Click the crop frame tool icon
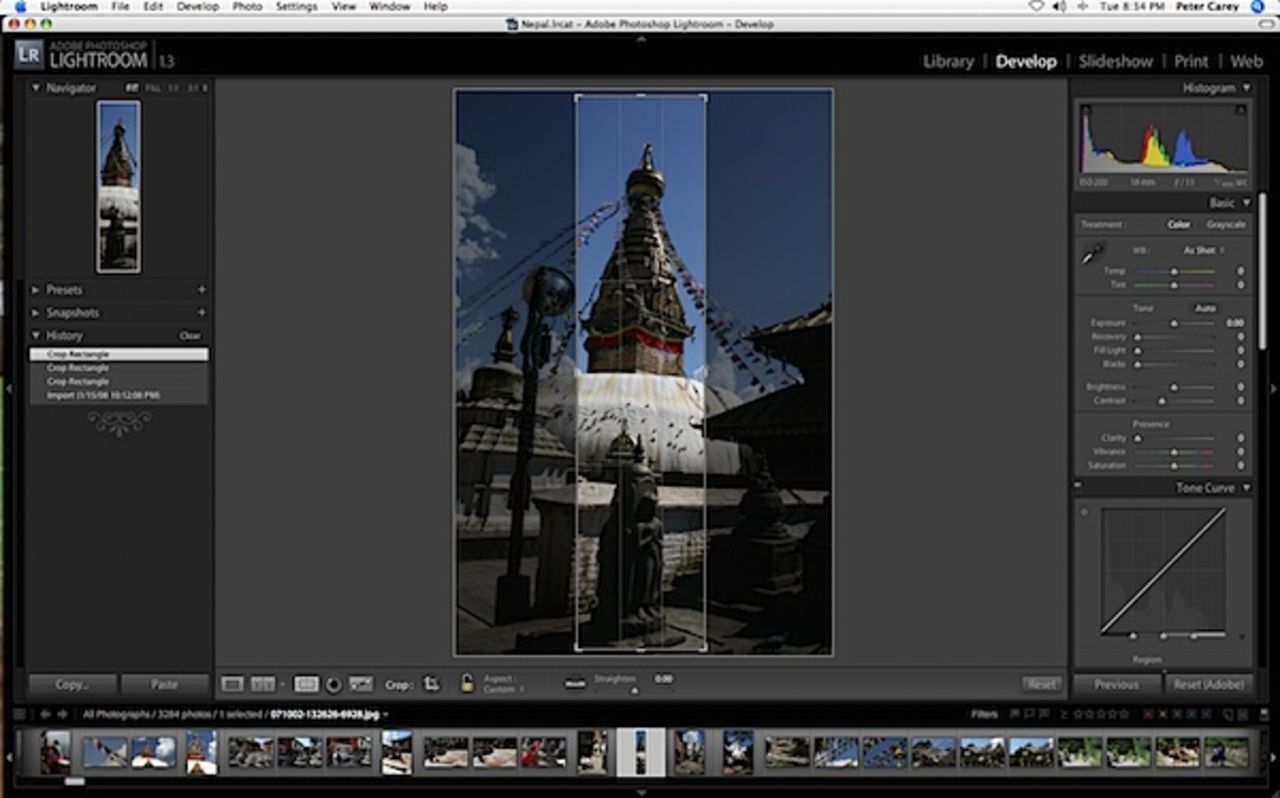 tap(431, 684)
